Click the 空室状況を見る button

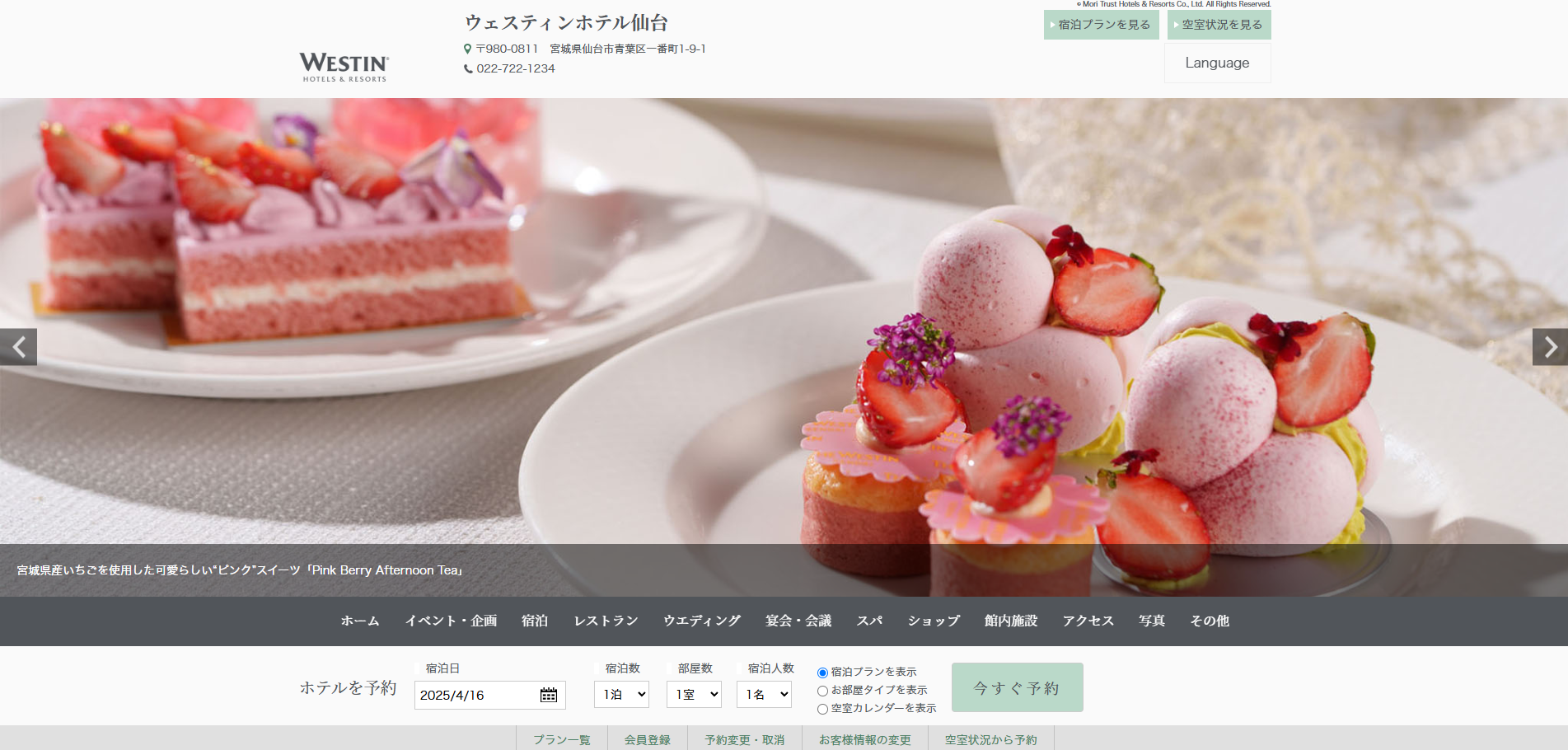pos(1219,25)
